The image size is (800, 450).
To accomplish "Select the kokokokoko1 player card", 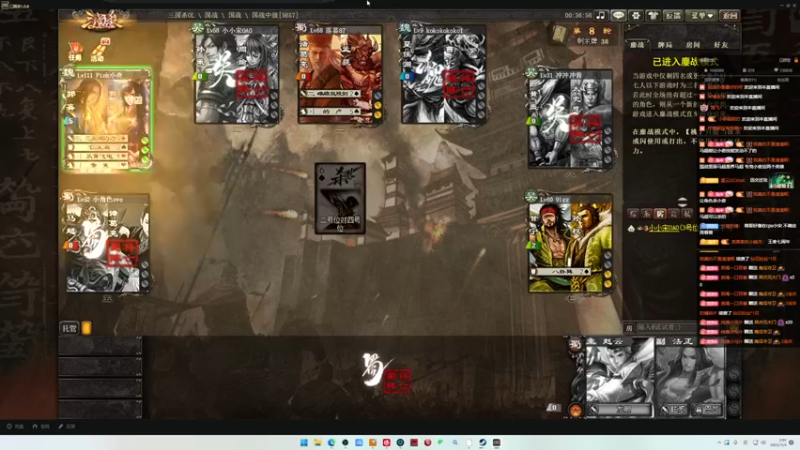I will (x=443, y=74).
